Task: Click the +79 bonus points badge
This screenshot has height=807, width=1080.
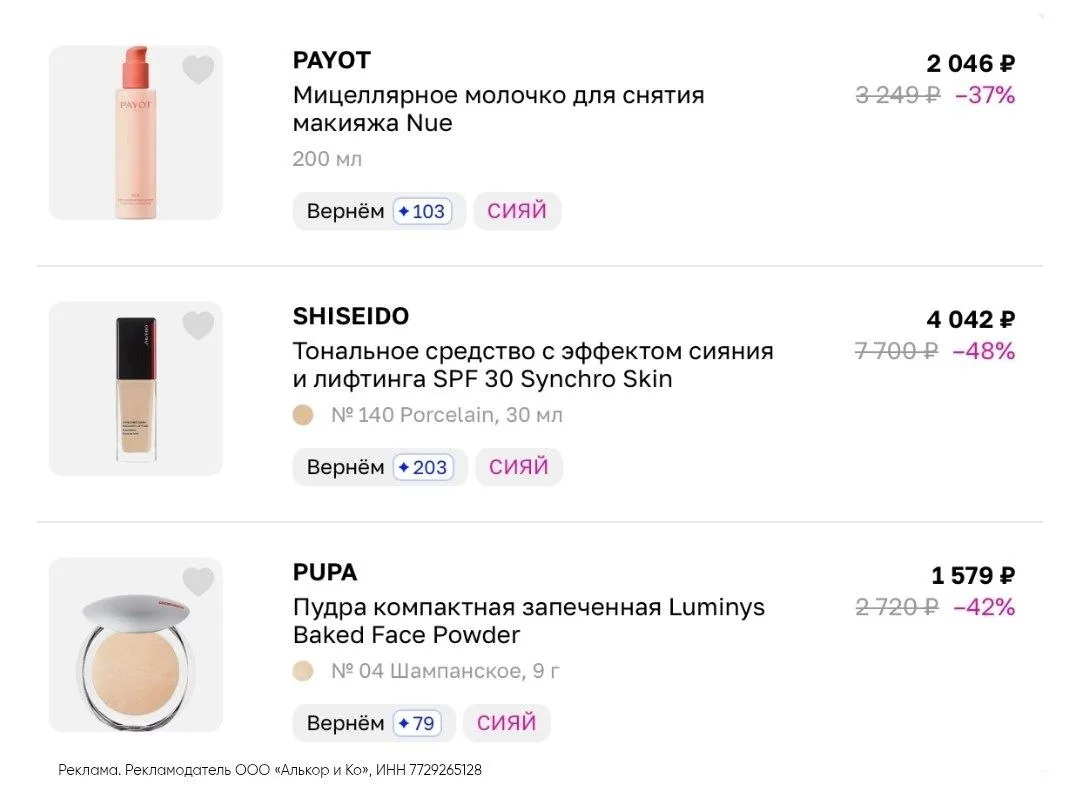Action: (417, 724)
